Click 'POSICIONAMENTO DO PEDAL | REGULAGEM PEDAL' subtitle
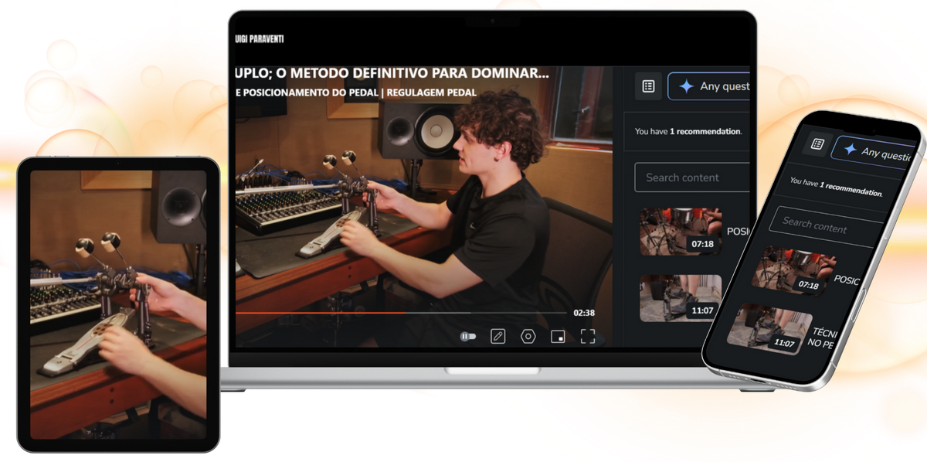The width and height of the screenshot is (940, 462). pos(360,93)
